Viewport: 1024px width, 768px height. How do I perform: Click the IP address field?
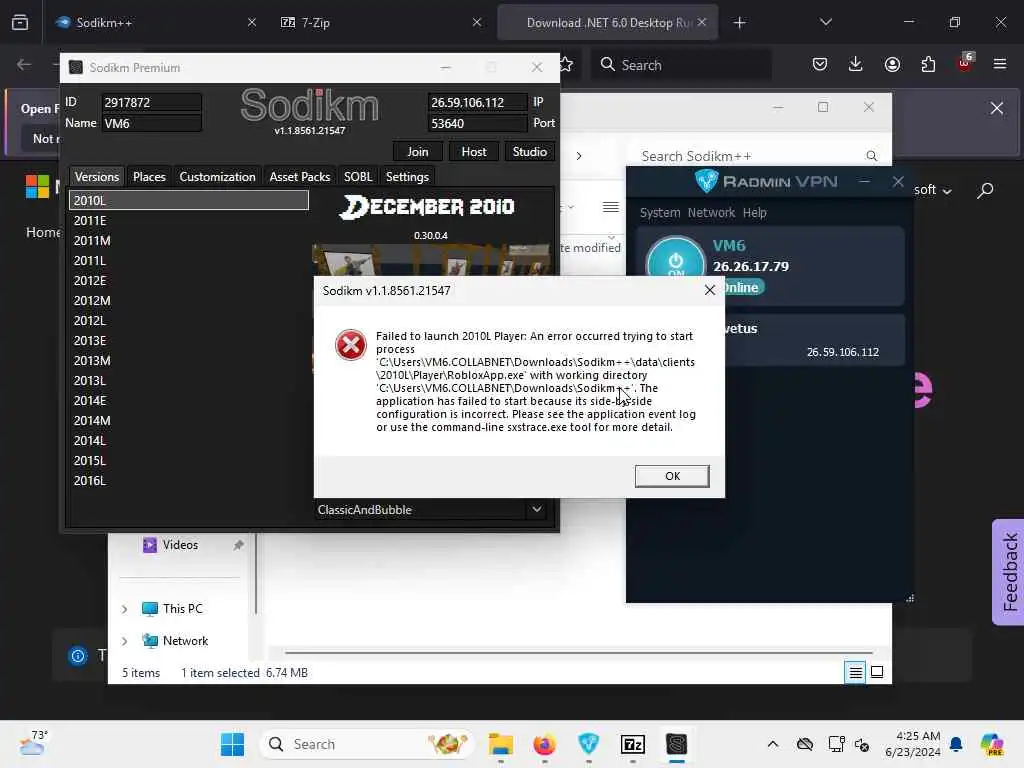[x=477, y=103]
